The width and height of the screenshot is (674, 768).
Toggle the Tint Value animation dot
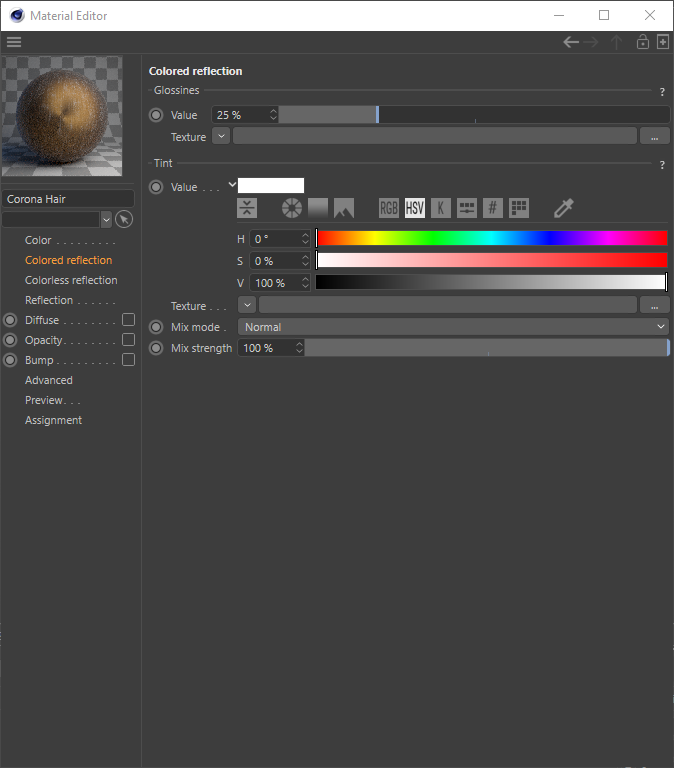156,187
